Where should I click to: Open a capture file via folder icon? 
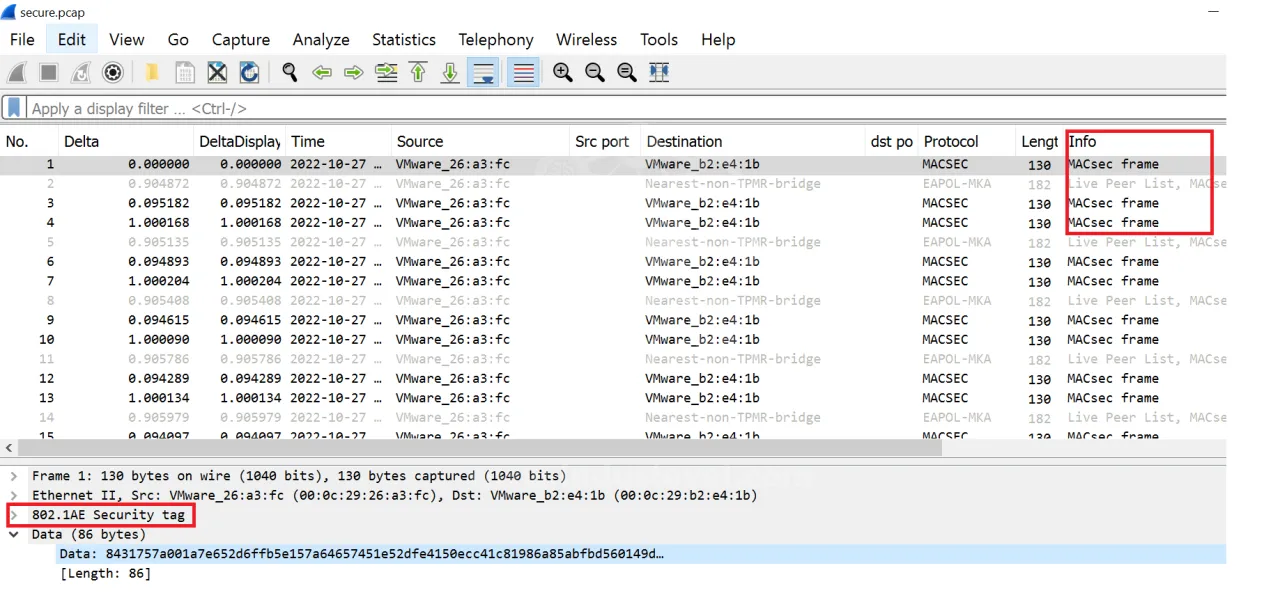tap(152, 72)
